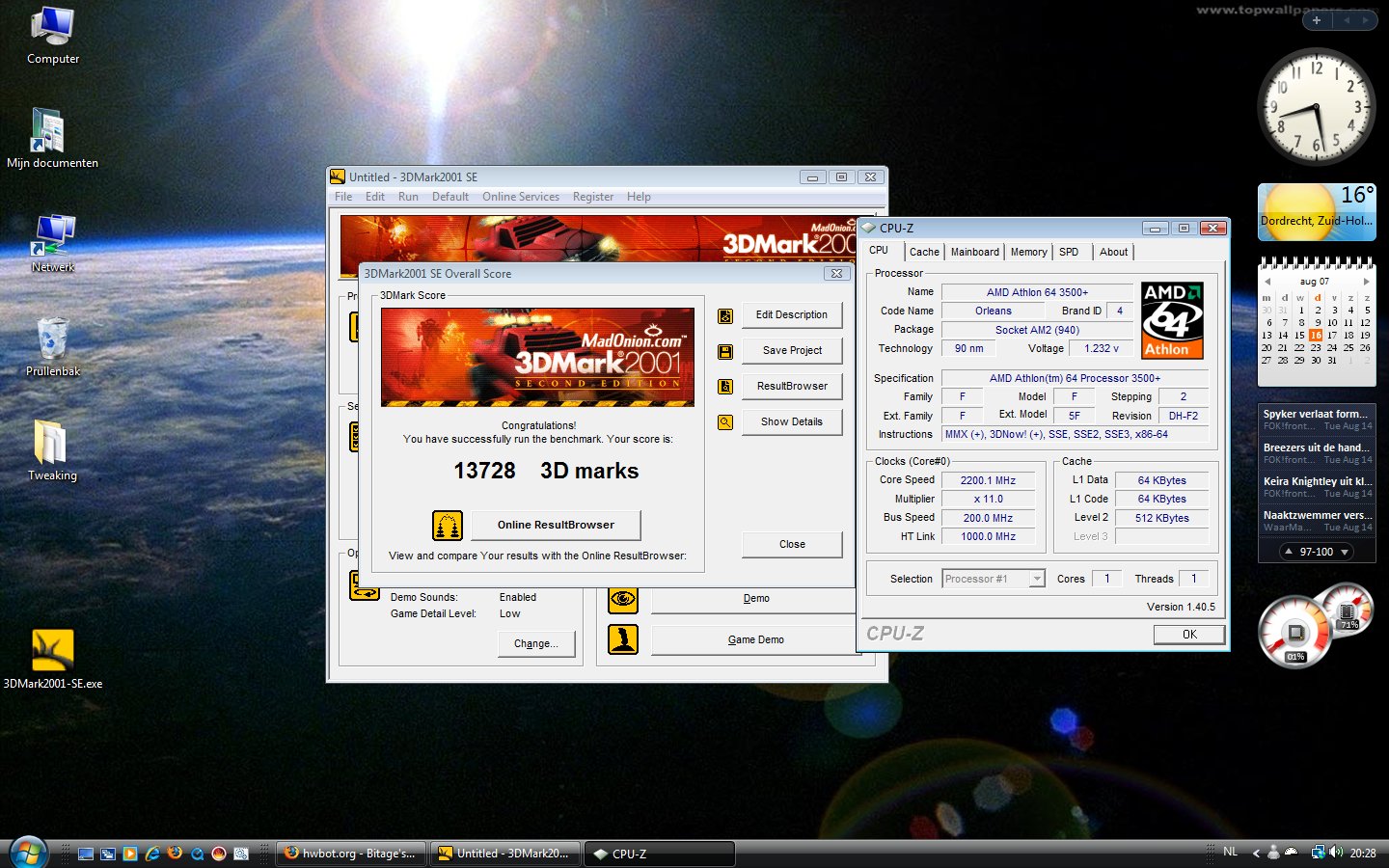Click the Change... button in 3DMark options

(535, 643)
